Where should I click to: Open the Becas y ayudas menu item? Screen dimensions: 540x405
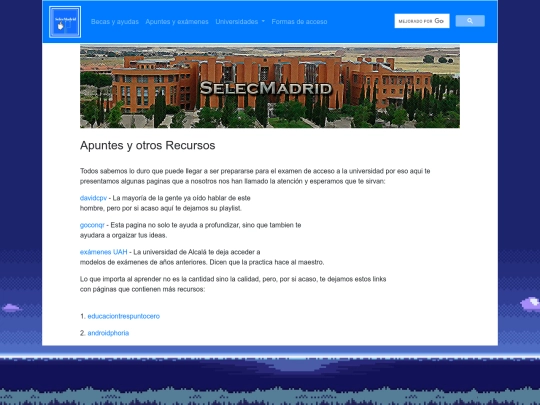115,22
